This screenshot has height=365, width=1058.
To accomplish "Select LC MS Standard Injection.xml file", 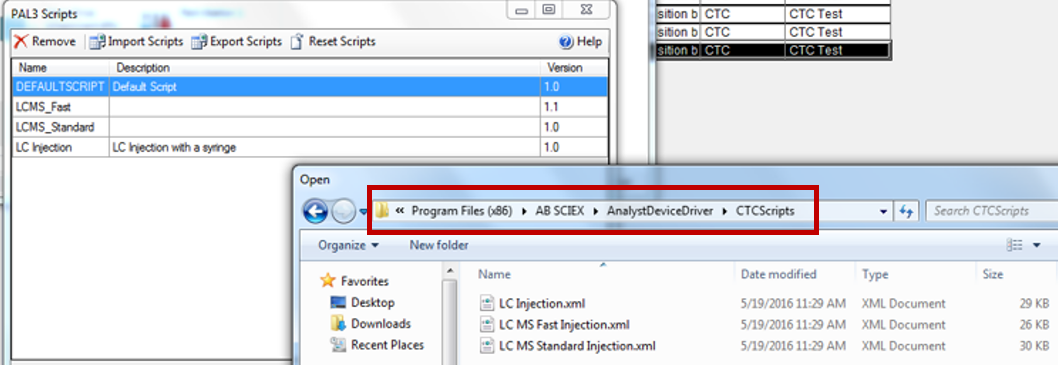I will [578, 346].
